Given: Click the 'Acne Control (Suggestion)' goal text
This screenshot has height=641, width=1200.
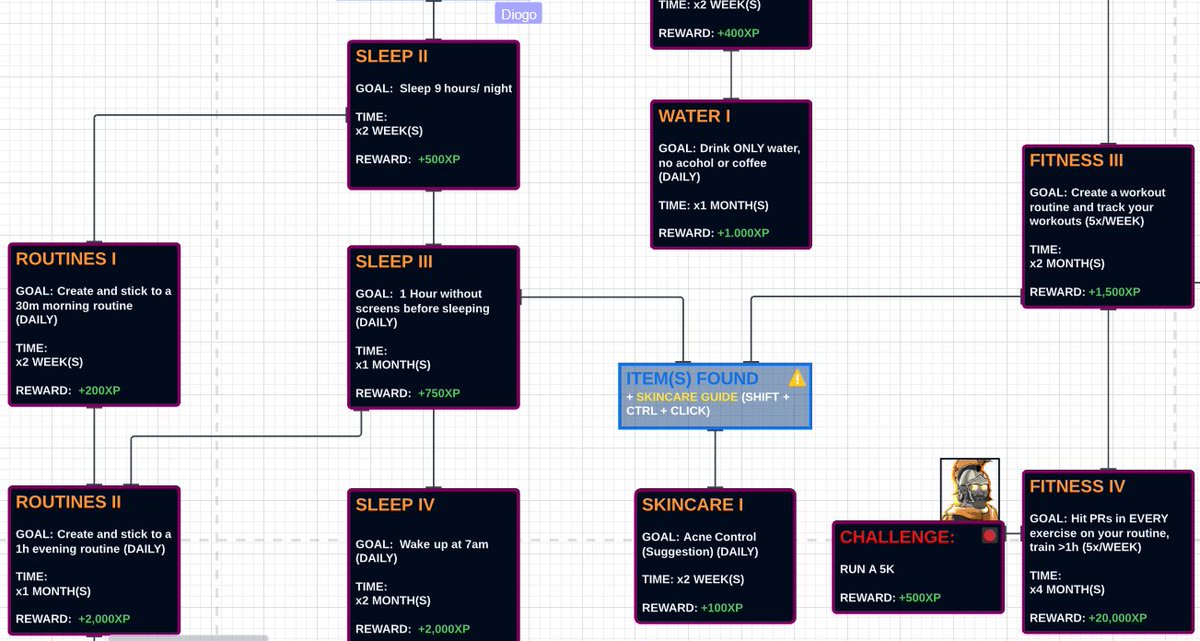Looking at the screenshot, I should click(699, 544).
